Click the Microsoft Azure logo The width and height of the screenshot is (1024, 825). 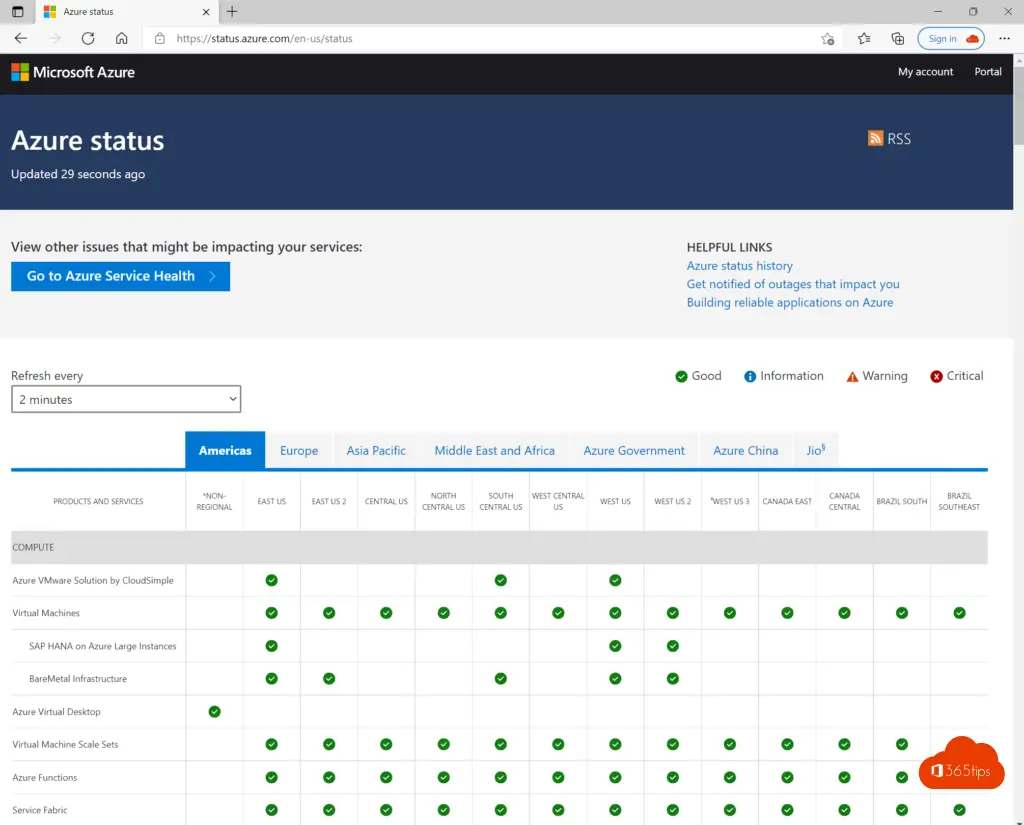point(73,72)
